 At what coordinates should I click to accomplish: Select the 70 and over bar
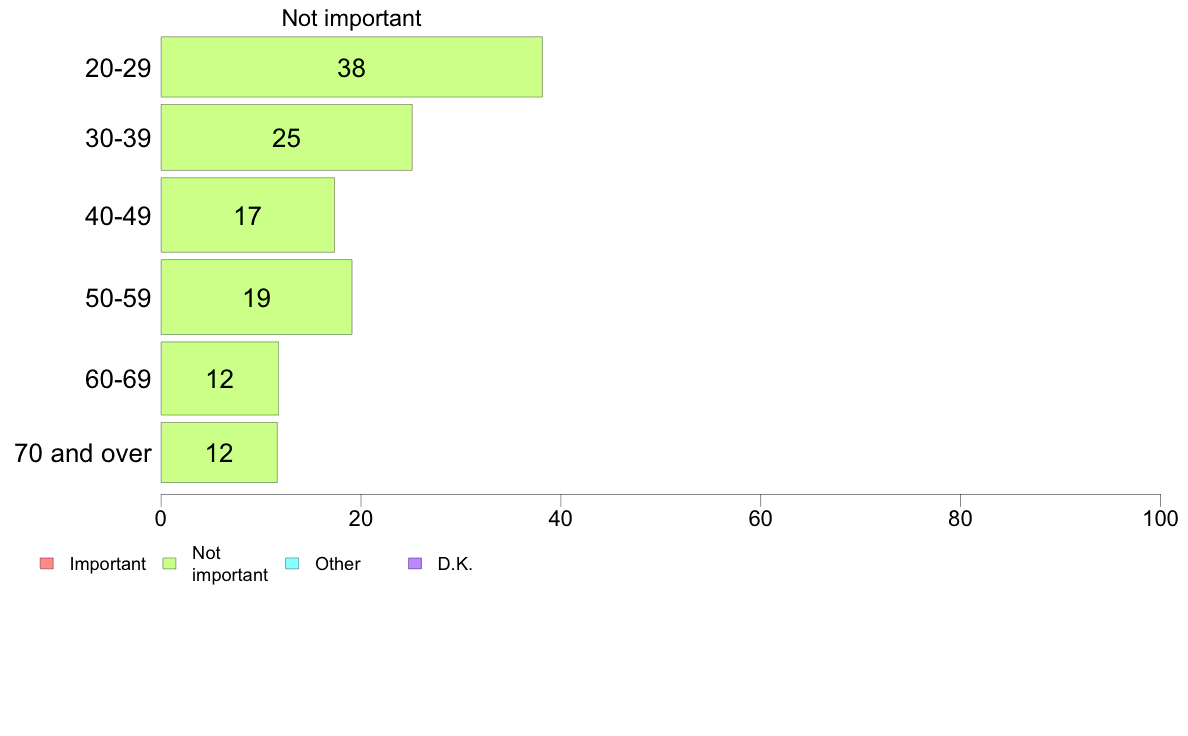(219, 453)
